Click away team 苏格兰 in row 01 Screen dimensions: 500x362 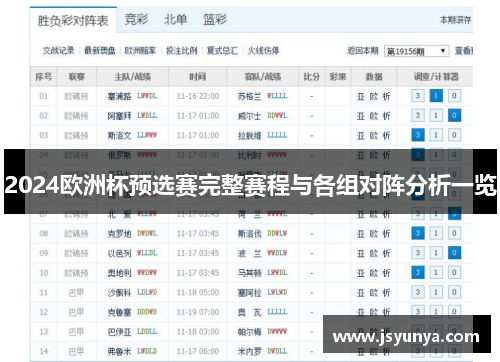pos(249,96)
